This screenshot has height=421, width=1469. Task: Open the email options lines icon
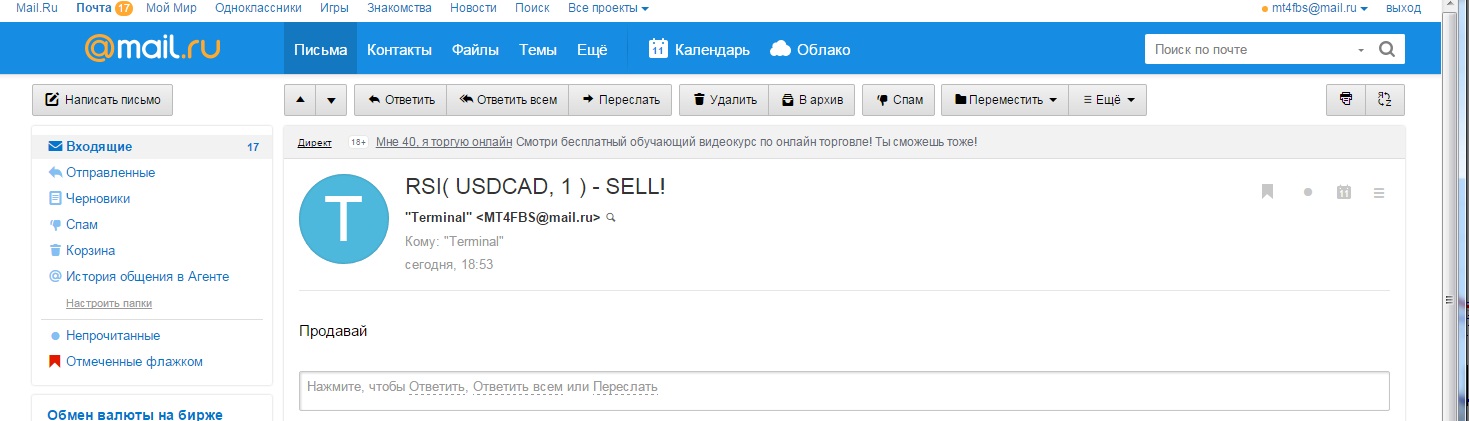click(1380, 193)
